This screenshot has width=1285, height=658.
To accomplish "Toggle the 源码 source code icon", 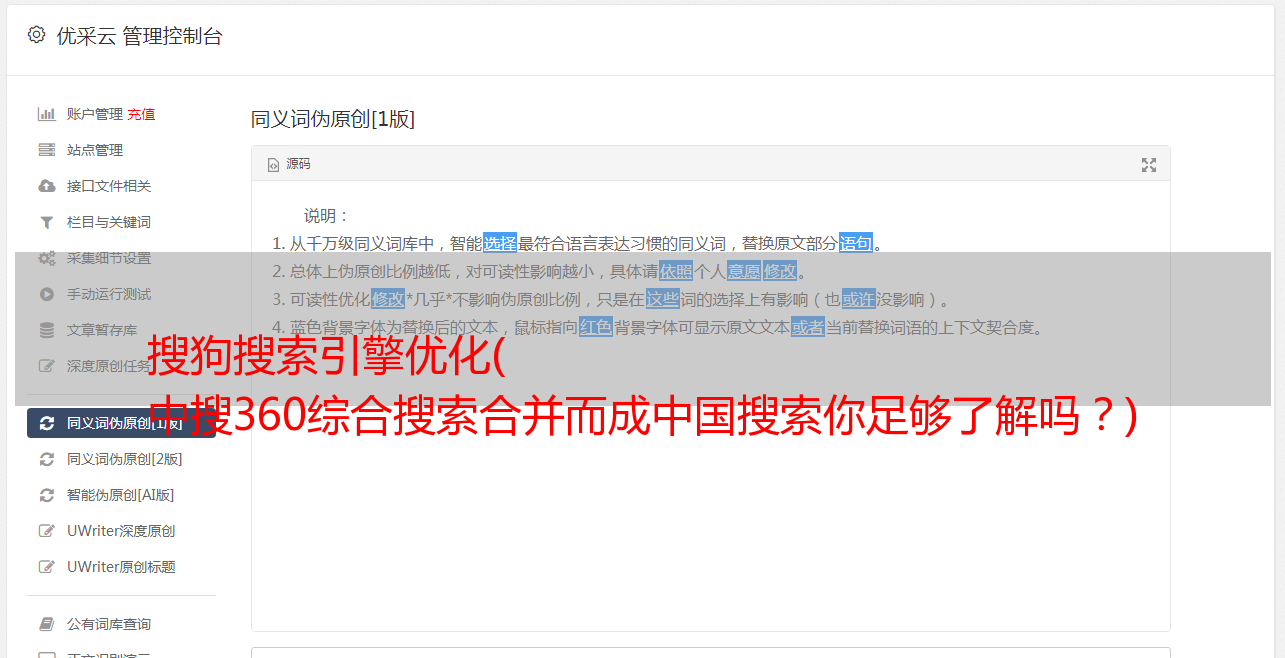I will 273,164.
